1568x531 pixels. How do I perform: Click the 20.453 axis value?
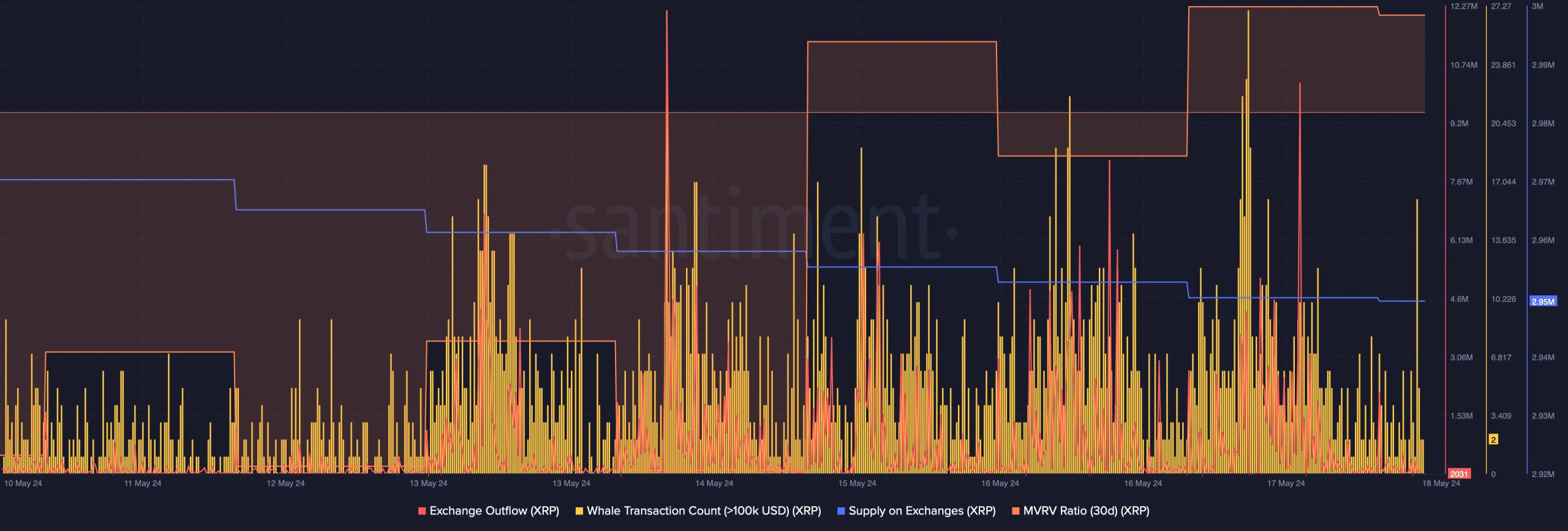click(1503, 123)
